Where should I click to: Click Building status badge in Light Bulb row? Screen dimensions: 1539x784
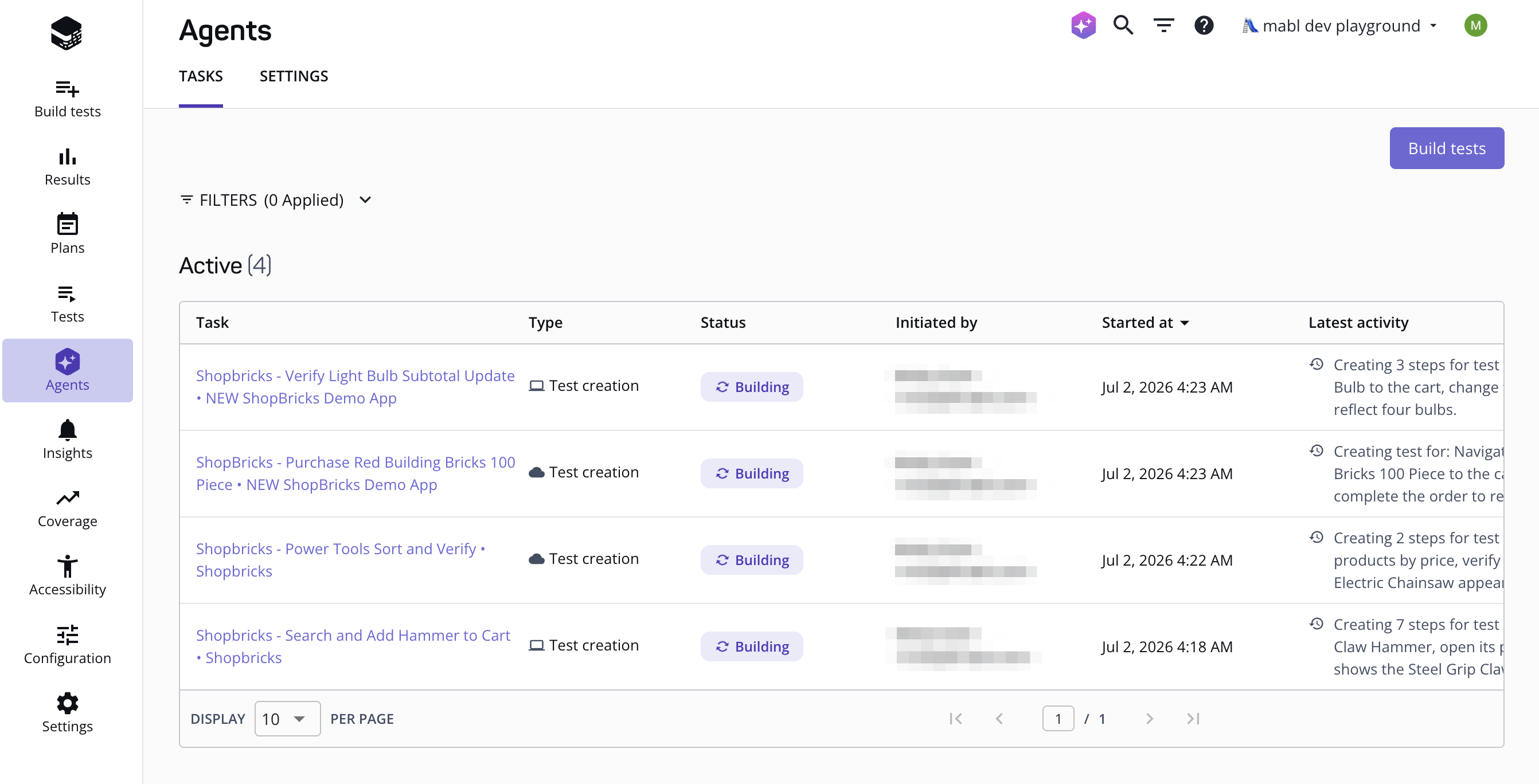click(752, 387)
